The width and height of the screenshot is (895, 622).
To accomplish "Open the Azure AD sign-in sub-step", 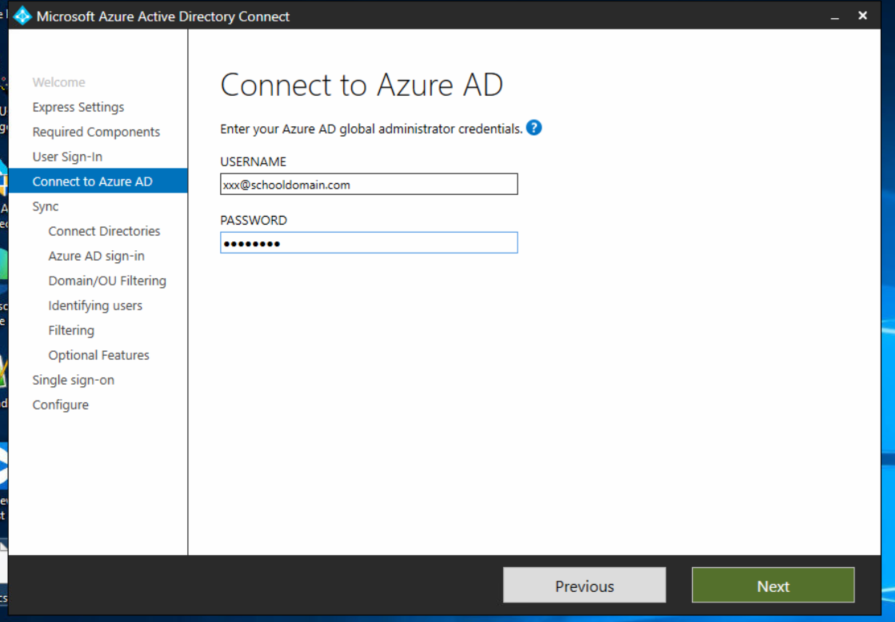I will click(96, 256).
